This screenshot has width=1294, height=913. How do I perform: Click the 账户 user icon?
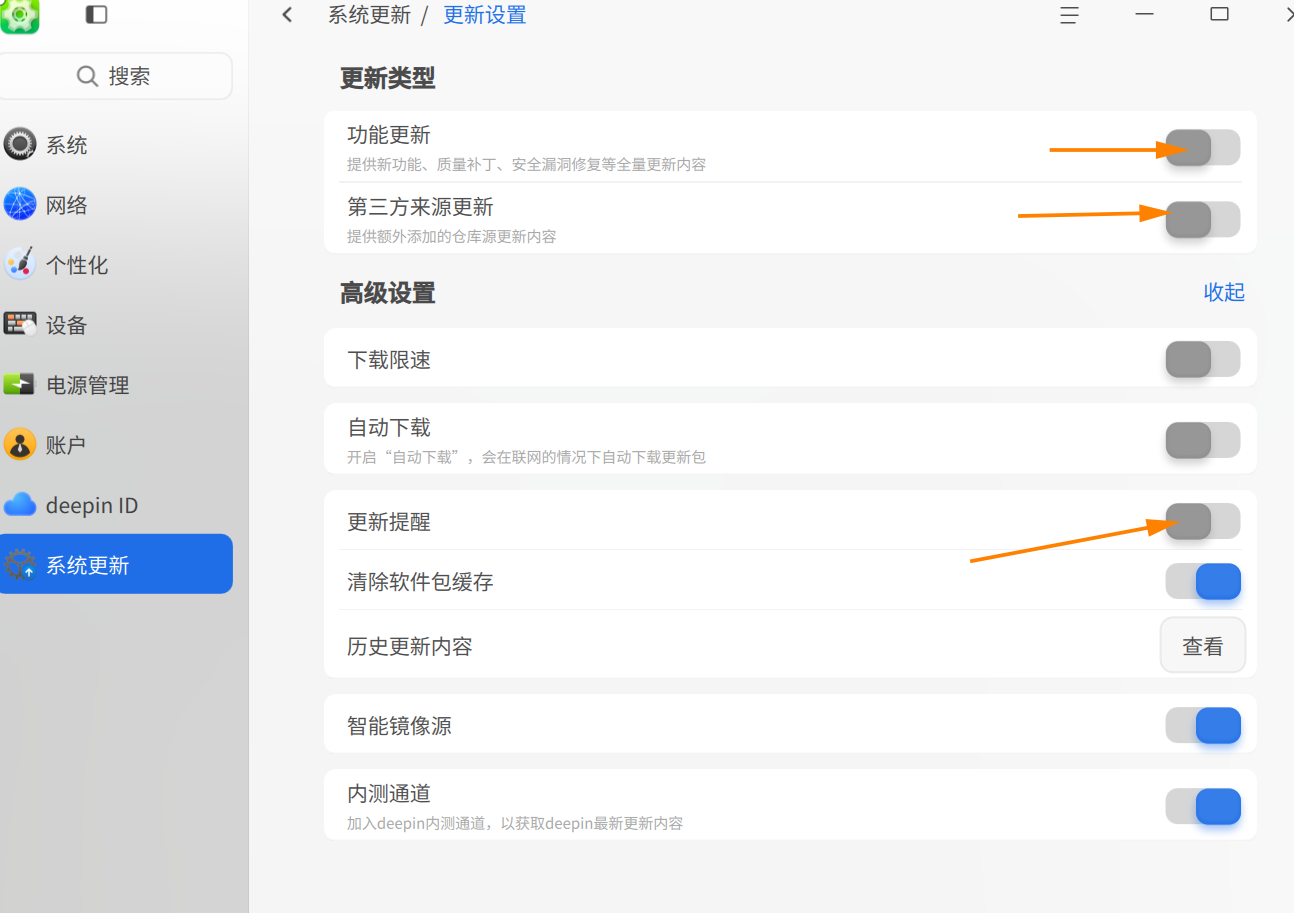20,444
